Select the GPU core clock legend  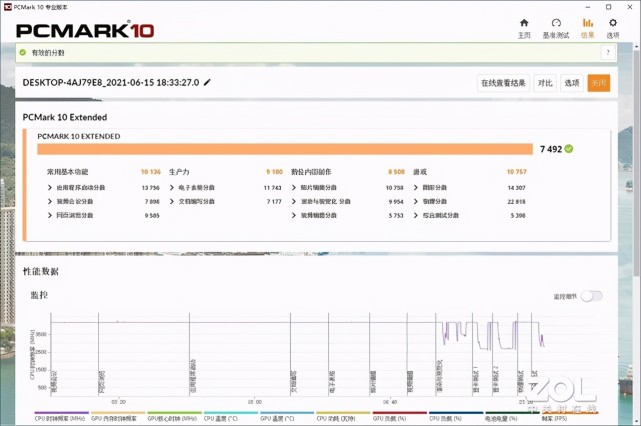click(x=175, y=417)
